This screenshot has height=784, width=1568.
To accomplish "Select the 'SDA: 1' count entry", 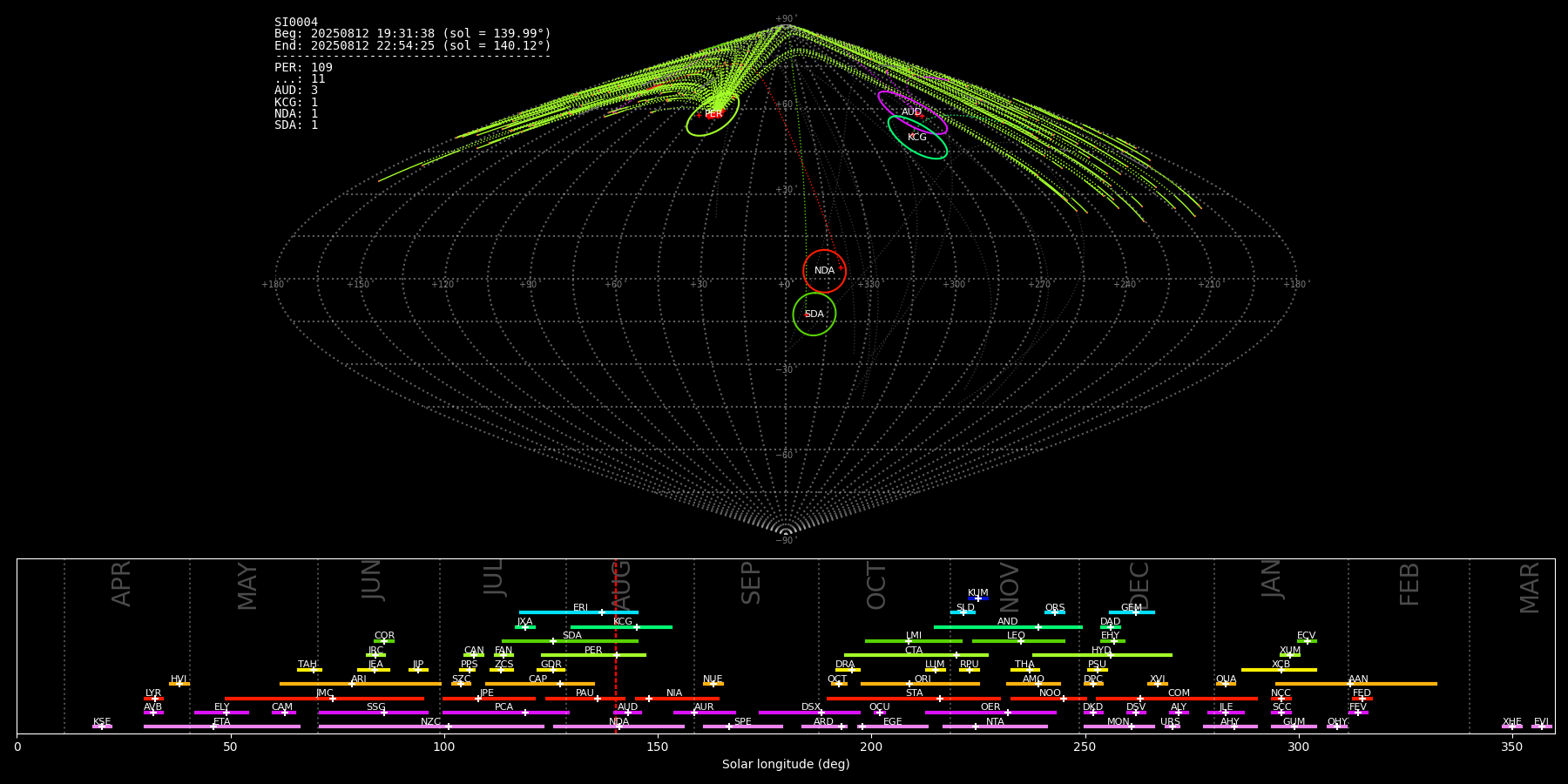I will (x=296, y=125).
